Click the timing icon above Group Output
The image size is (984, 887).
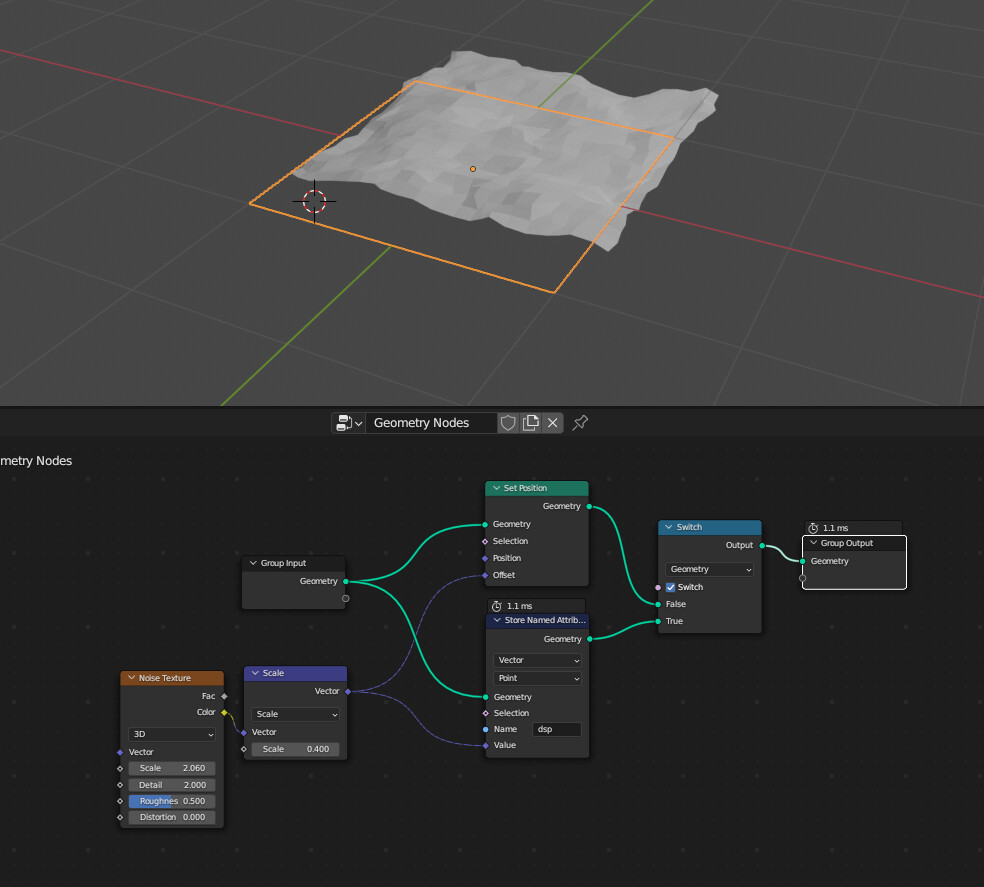pos(813,529)
